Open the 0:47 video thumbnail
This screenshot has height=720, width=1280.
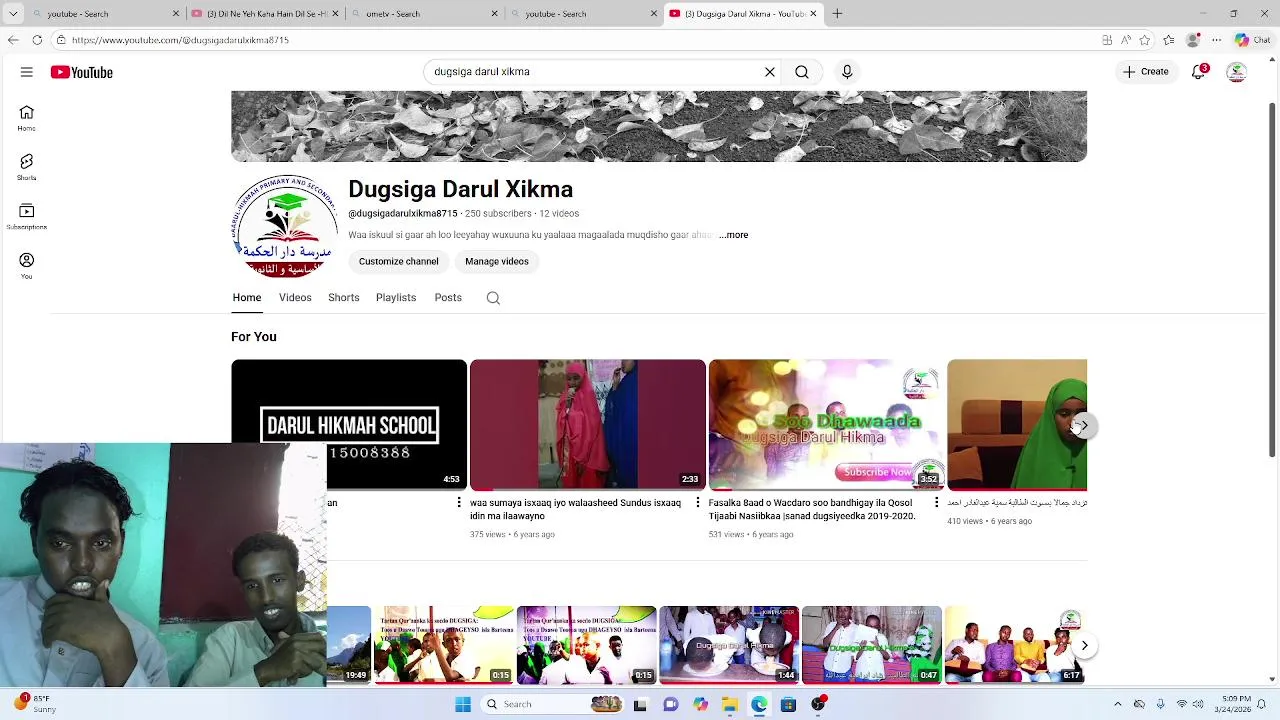872,645
